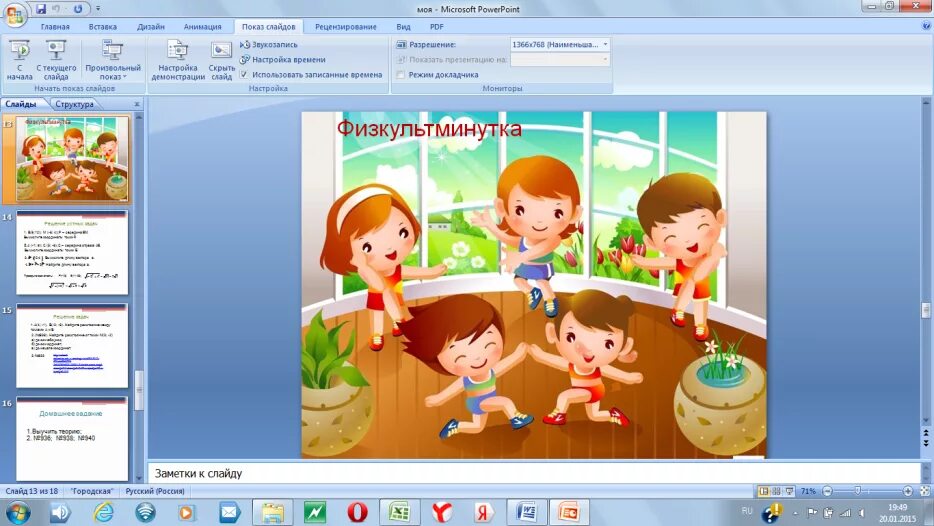
Task: Start Slide Show view status icon
Action: pos(789,491)
